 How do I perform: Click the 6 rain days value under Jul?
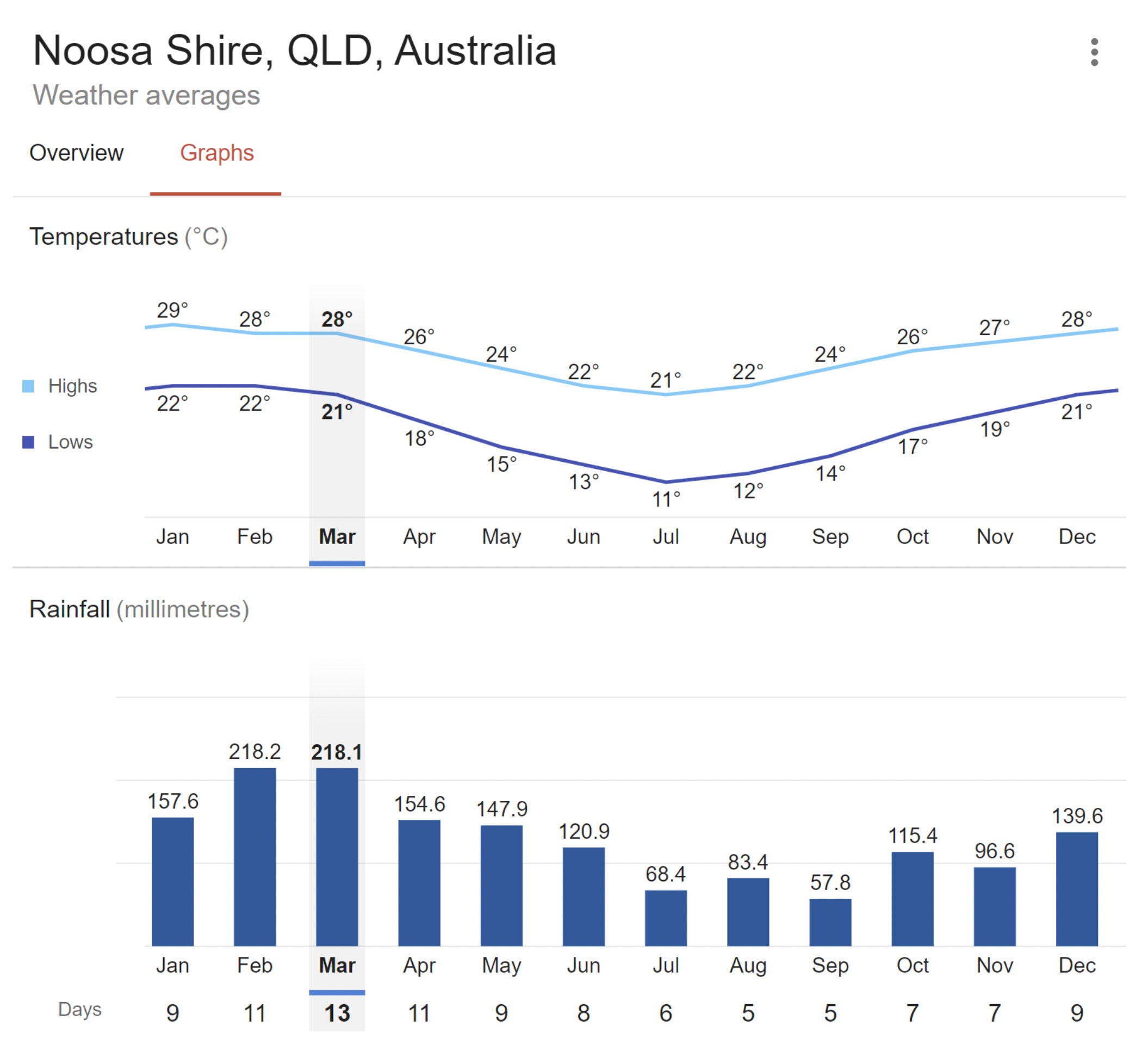pos(666,1013)
